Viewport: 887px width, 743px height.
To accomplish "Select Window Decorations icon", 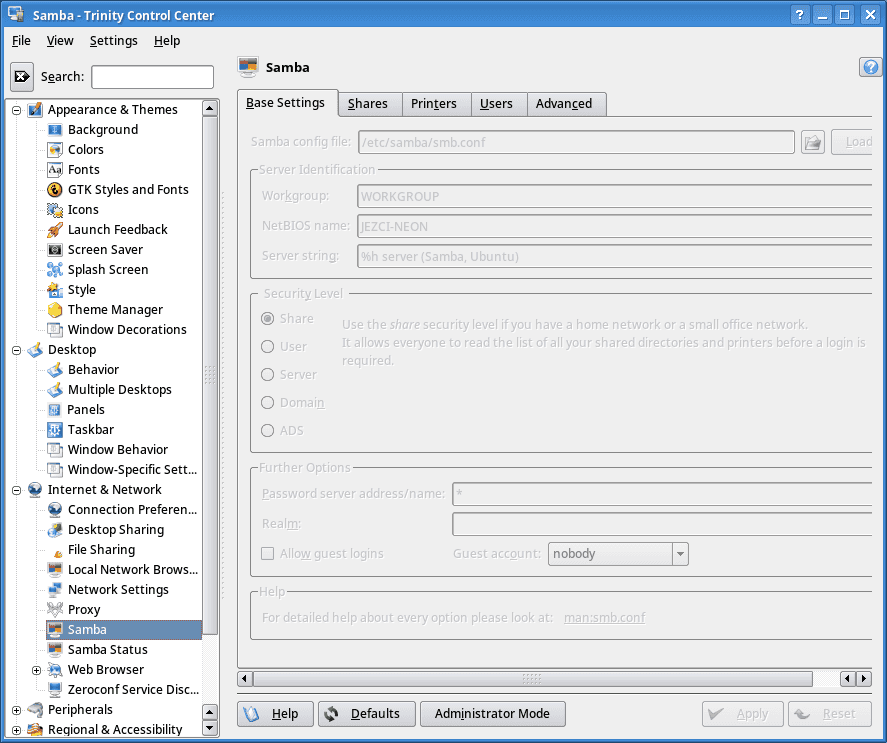I will [x=55, y=329].
